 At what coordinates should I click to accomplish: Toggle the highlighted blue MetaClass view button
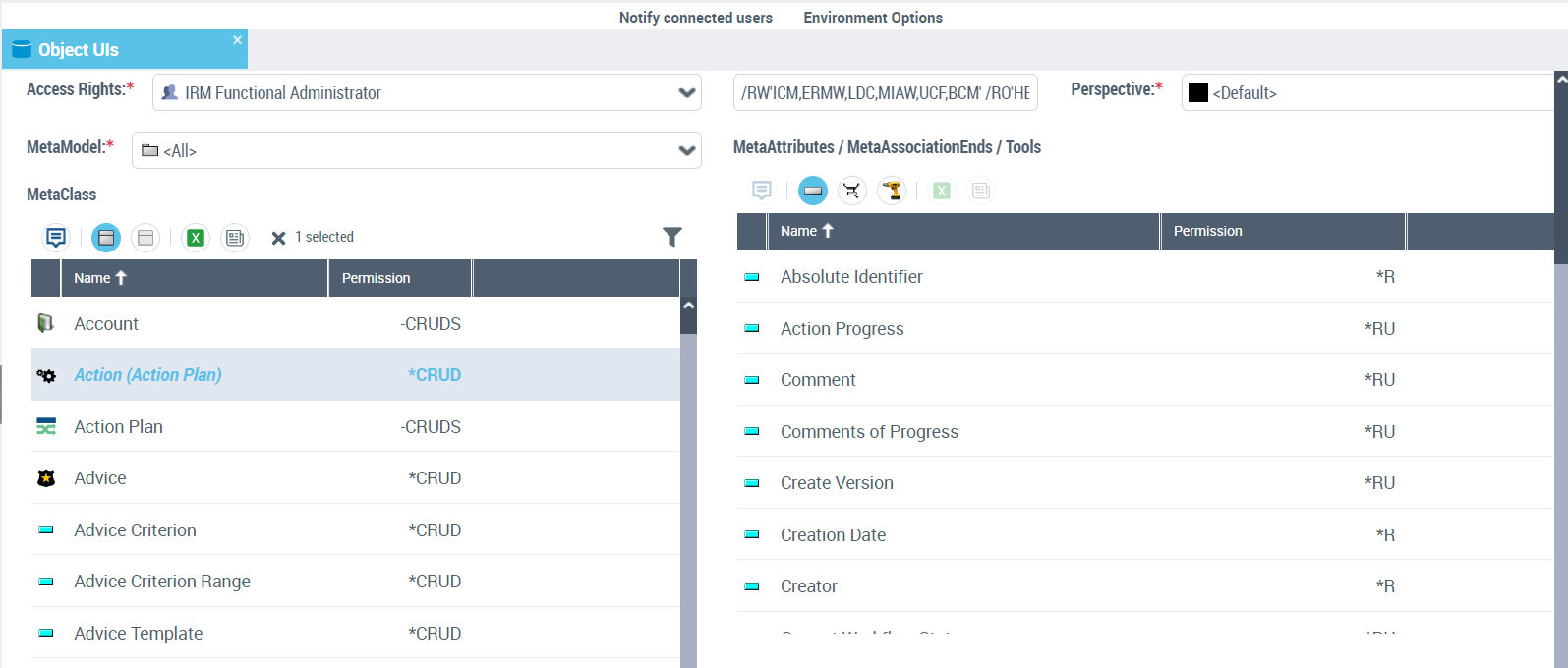[106, 238]
